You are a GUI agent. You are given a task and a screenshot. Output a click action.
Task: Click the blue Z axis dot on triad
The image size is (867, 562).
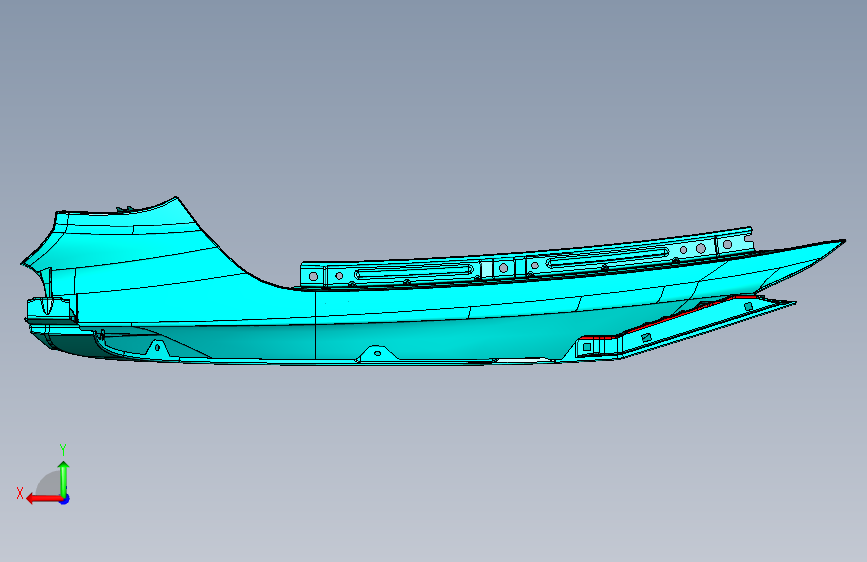(x=65, y=499)
